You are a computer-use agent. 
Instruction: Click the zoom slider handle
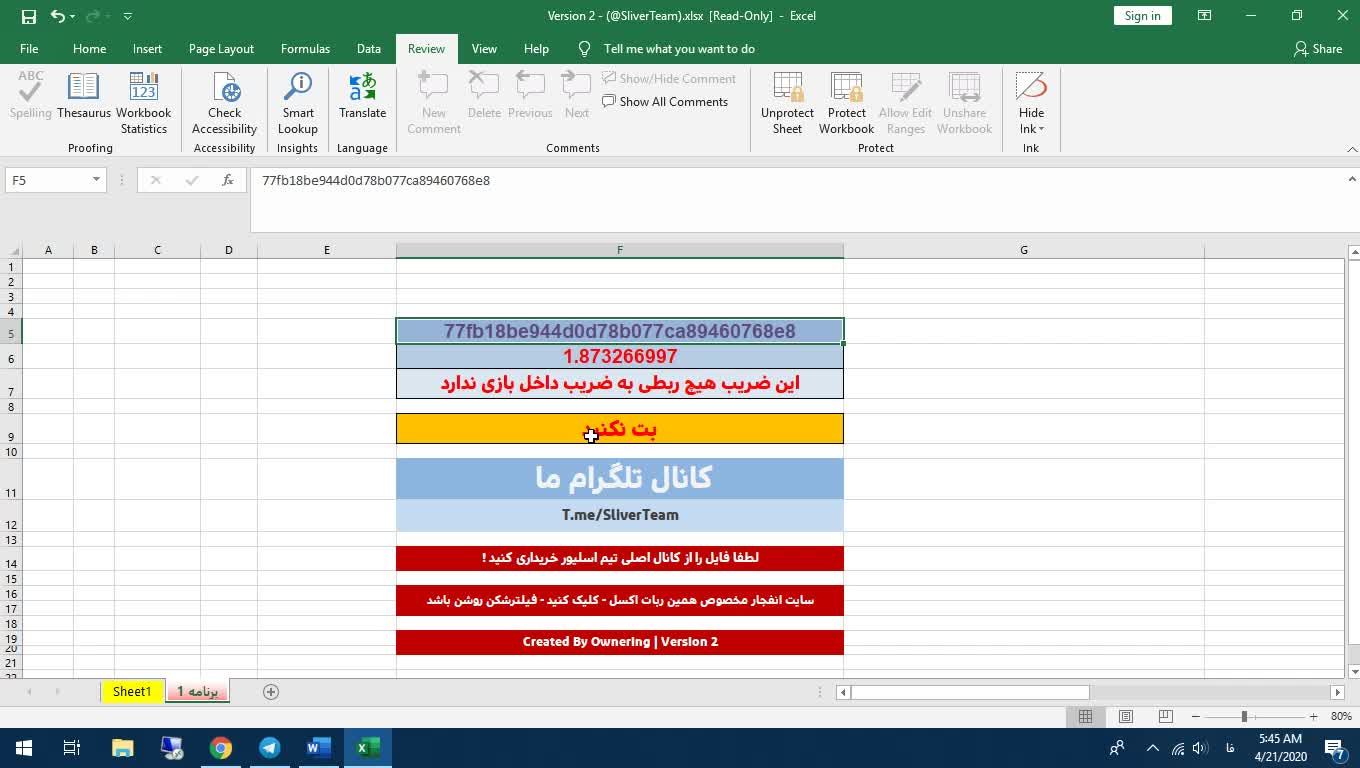tap(1244, 717)
